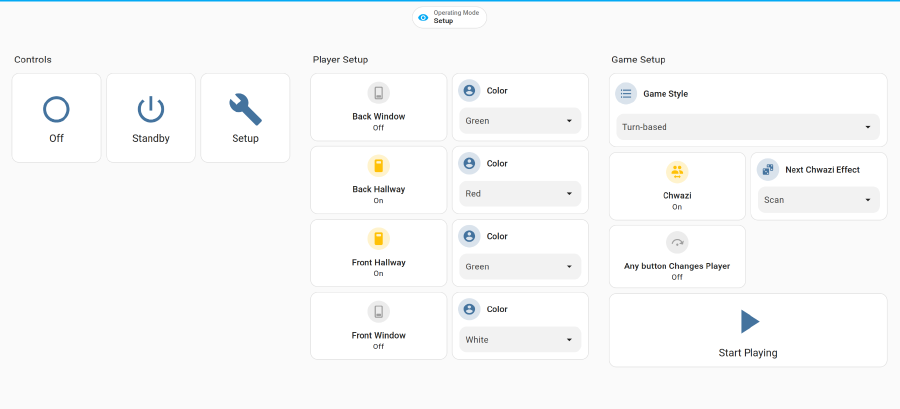Click the Start Playing triangle icon
The width and height of the screenshot is (900, 409).
tap(750, 322)
